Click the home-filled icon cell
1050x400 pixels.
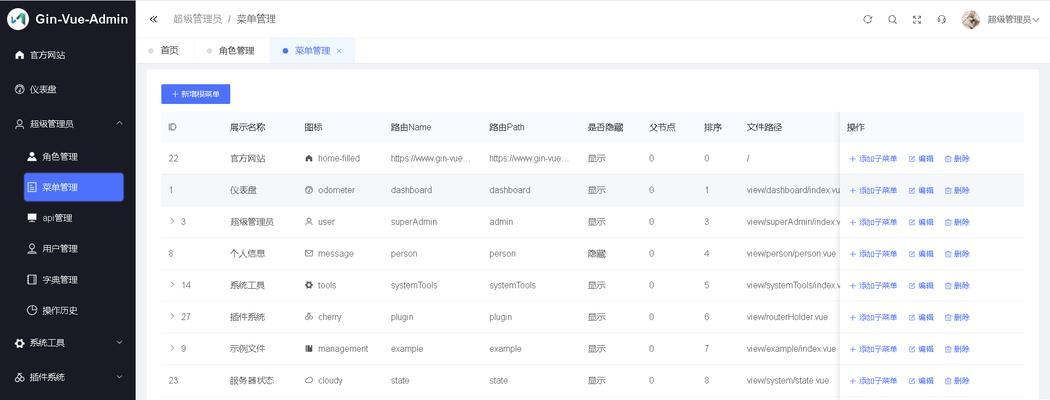coord(332,159)
